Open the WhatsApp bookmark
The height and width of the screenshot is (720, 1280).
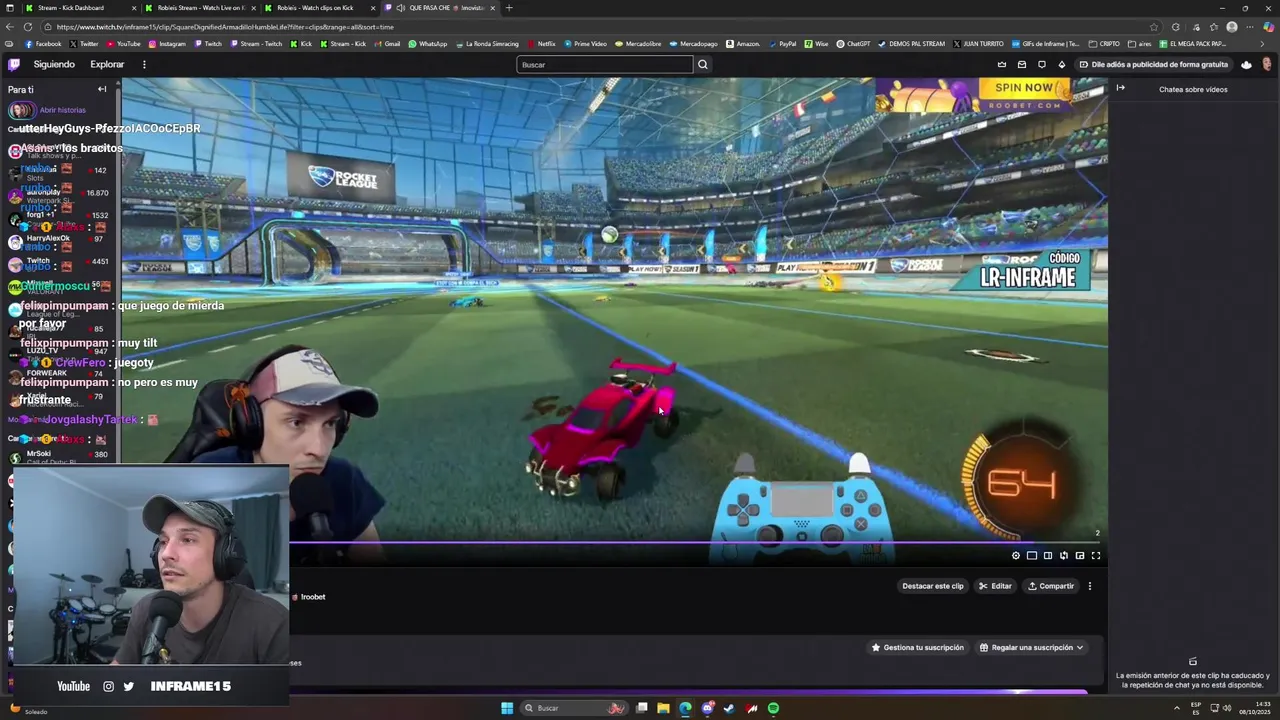click(x=427, y=44)
